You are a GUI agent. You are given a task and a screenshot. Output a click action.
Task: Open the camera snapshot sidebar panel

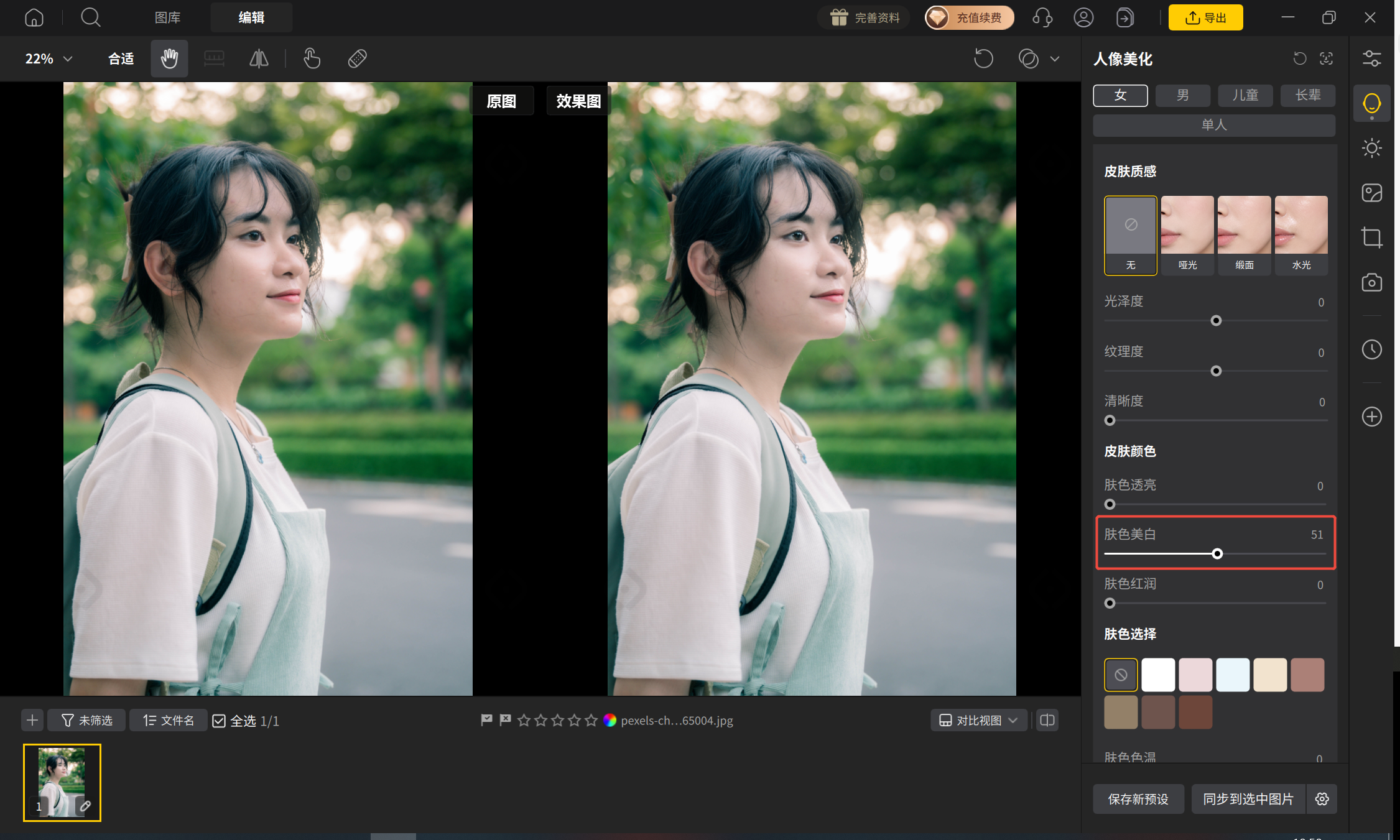click(x=1371, y=282)
